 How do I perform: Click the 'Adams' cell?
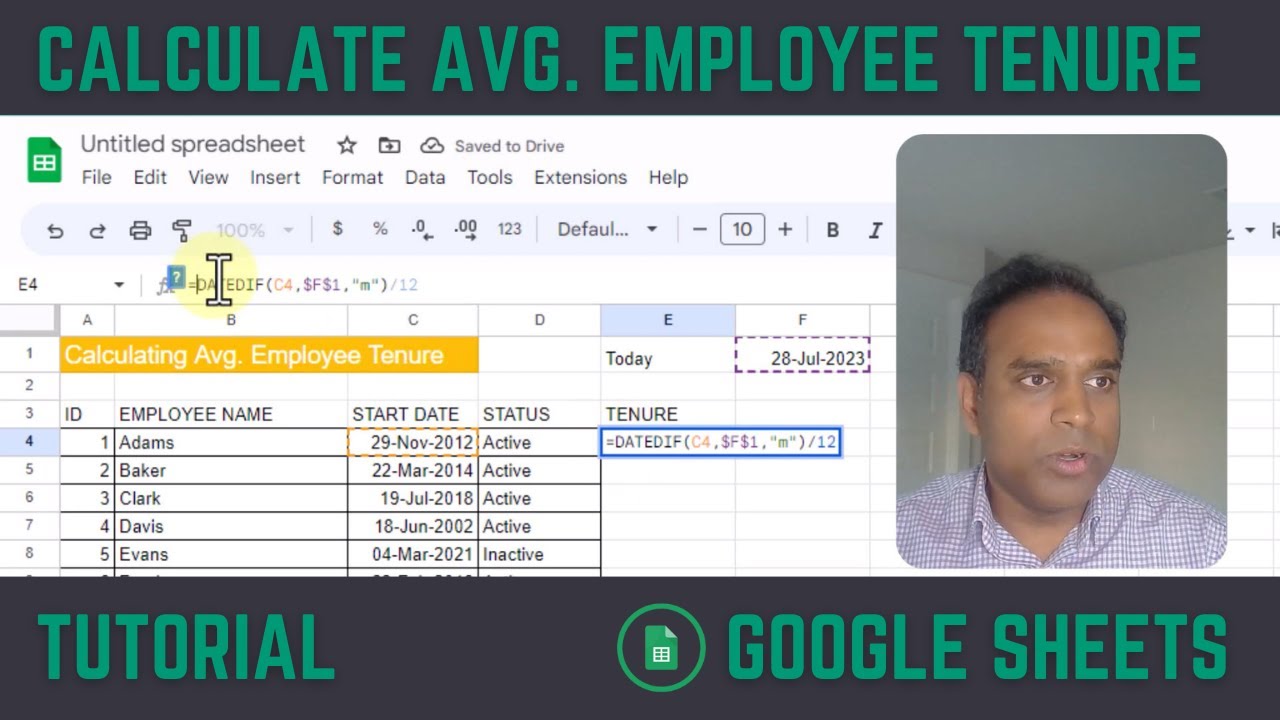pyautogui.click(x=231, y=442)
